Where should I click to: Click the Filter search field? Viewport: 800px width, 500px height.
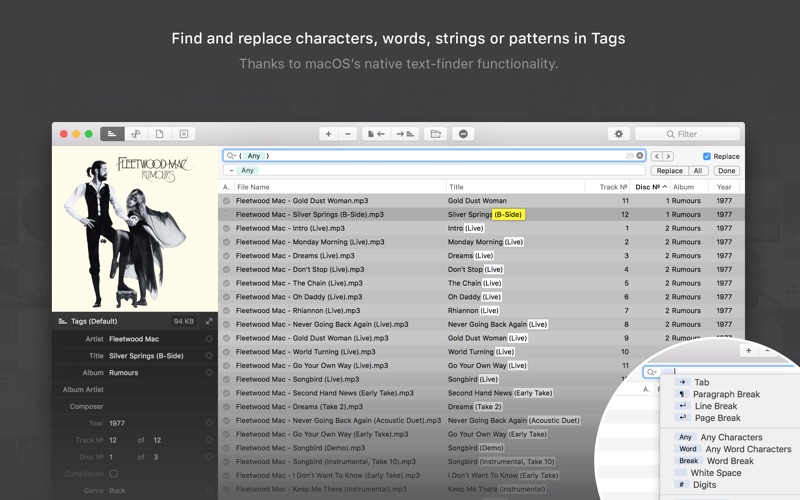[687, 134]
